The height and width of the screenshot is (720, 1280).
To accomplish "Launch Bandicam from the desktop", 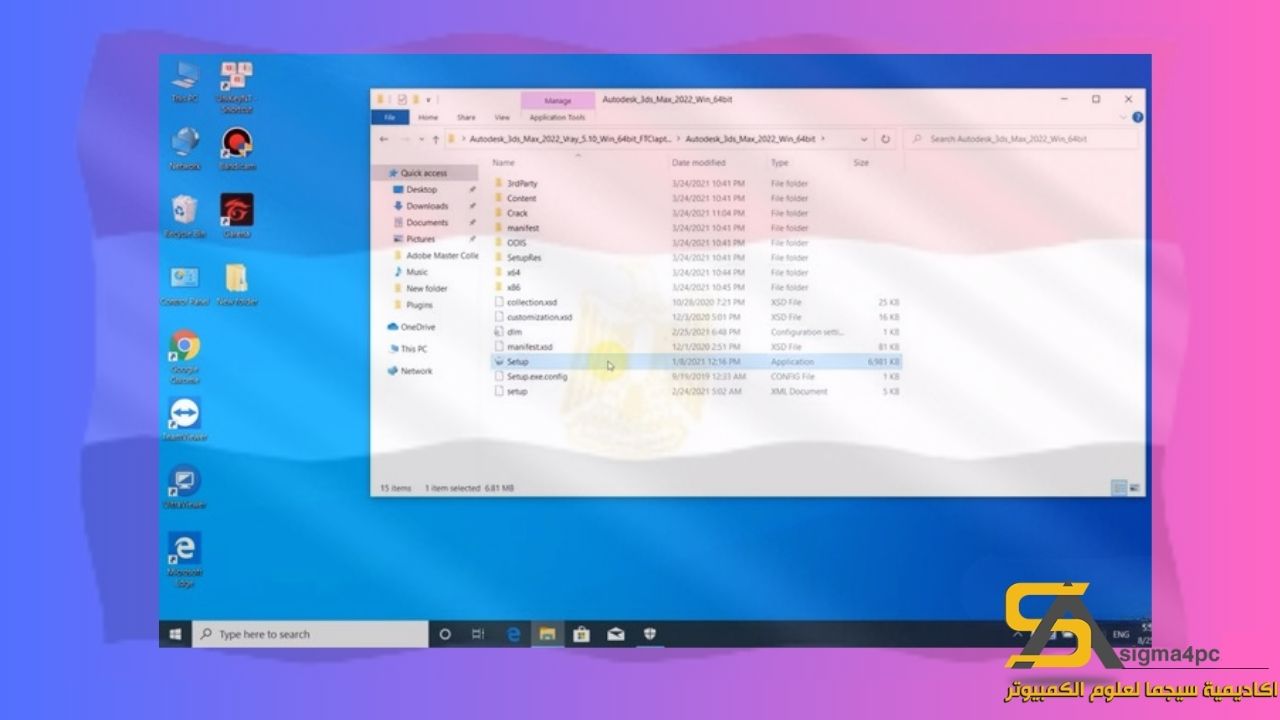I will (237, 147).
